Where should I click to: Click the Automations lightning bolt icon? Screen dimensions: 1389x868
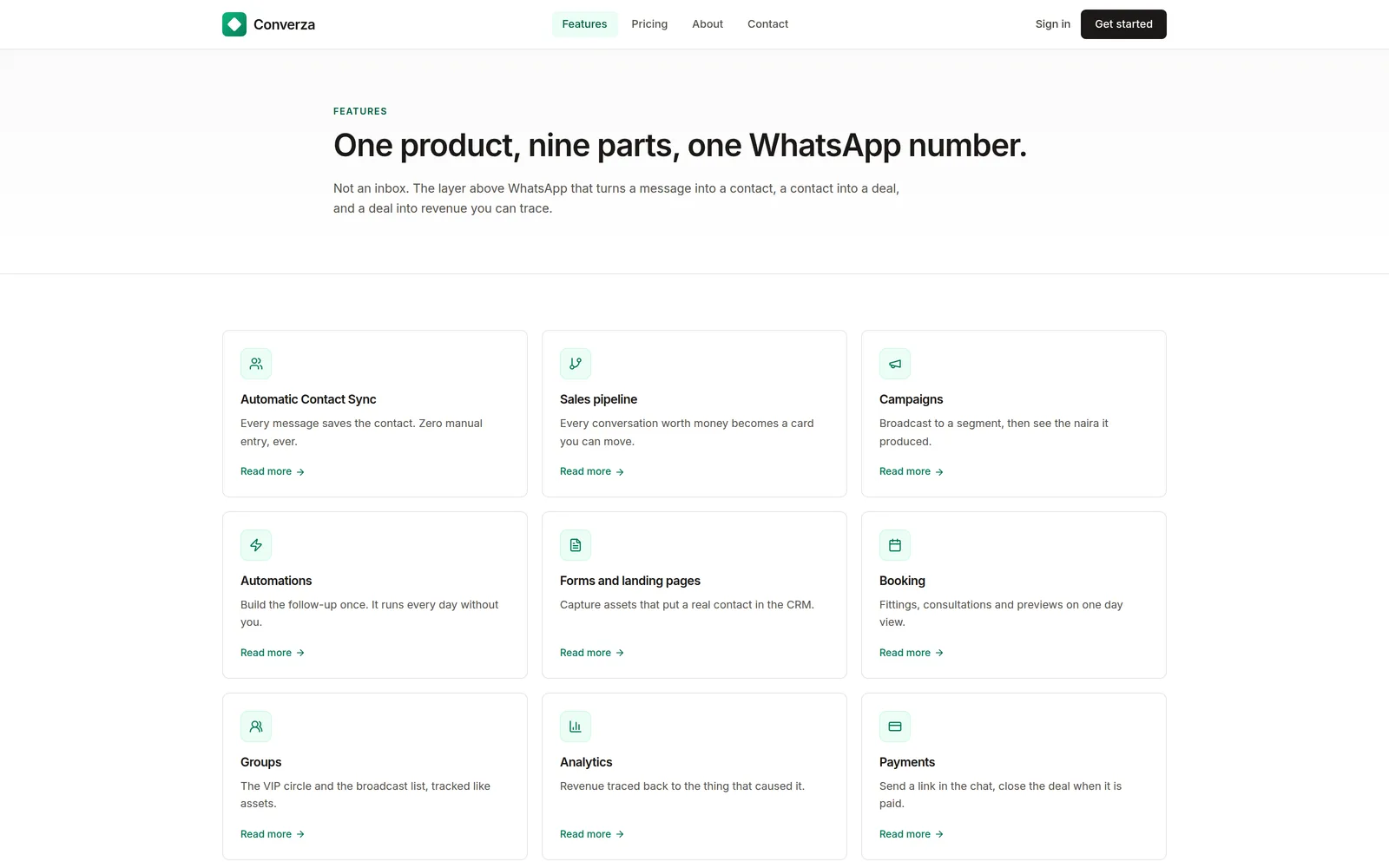[x=256, y=545]
